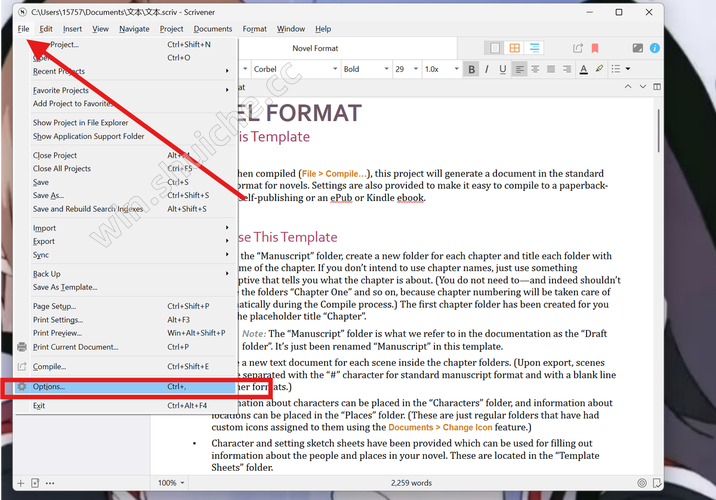The image size is (716, 500).
Task: Expand the Recent Projects submenu
Action: (x=125, y=71)
